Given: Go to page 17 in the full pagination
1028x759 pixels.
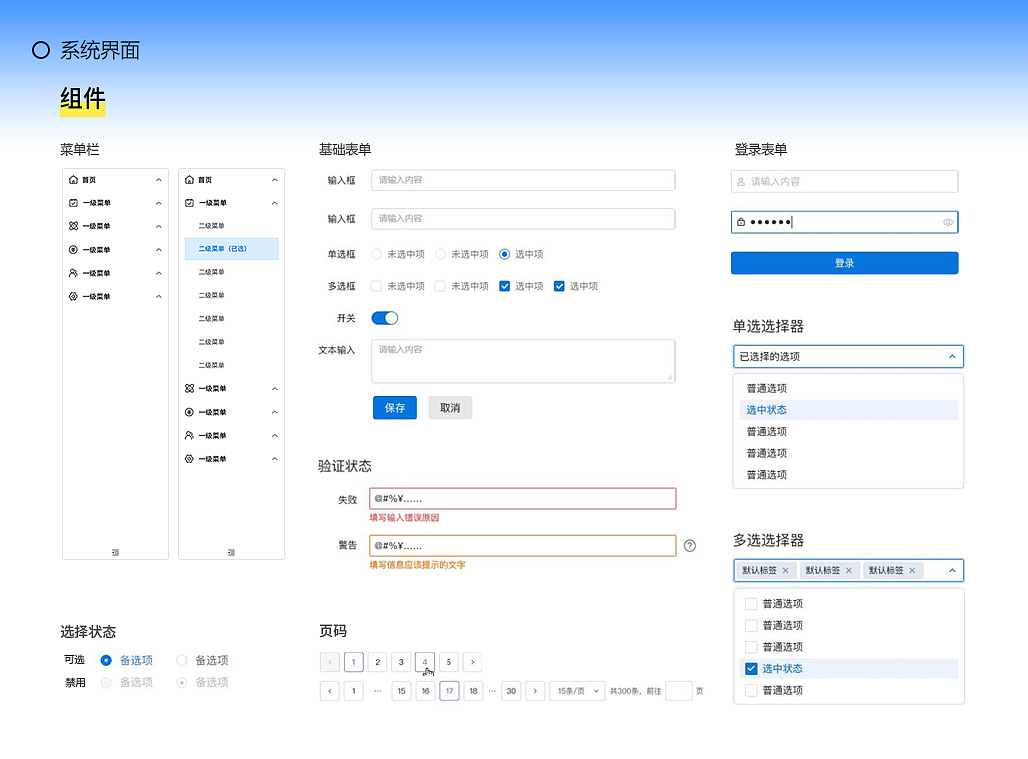Looking at the screenshot, I should tap(449, 691).
